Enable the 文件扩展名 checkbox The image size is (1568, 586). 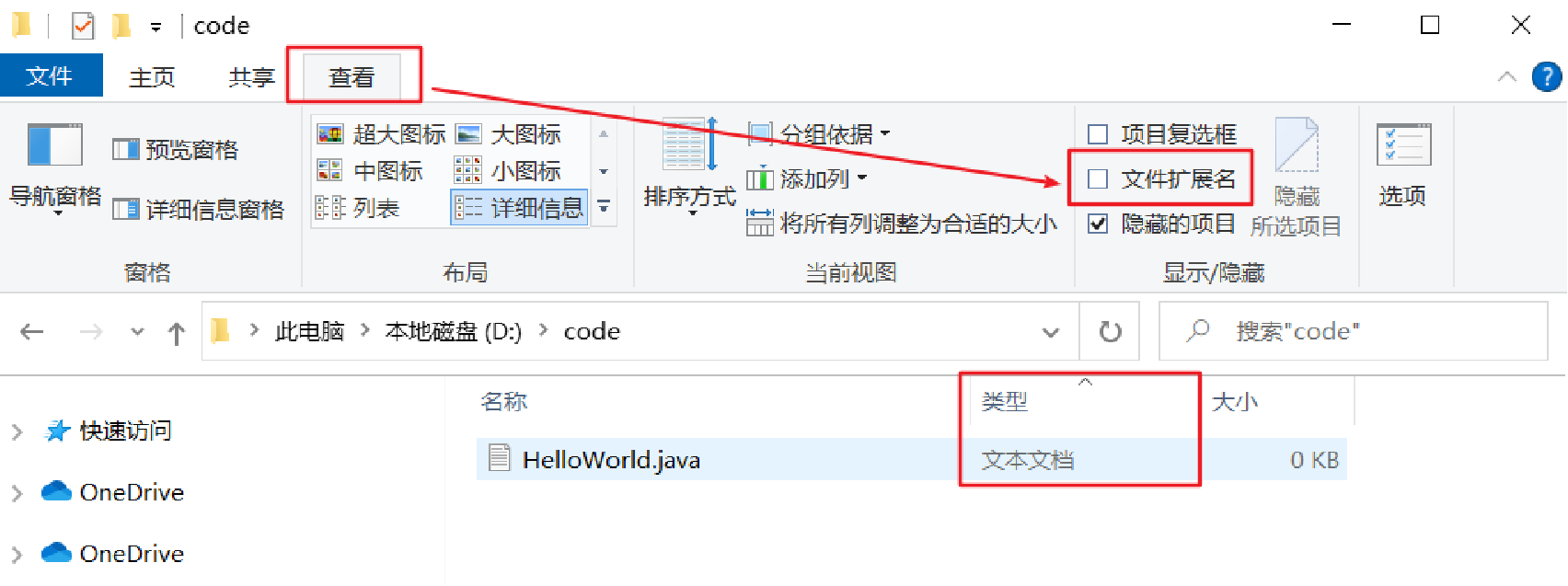pos(1098,178)
